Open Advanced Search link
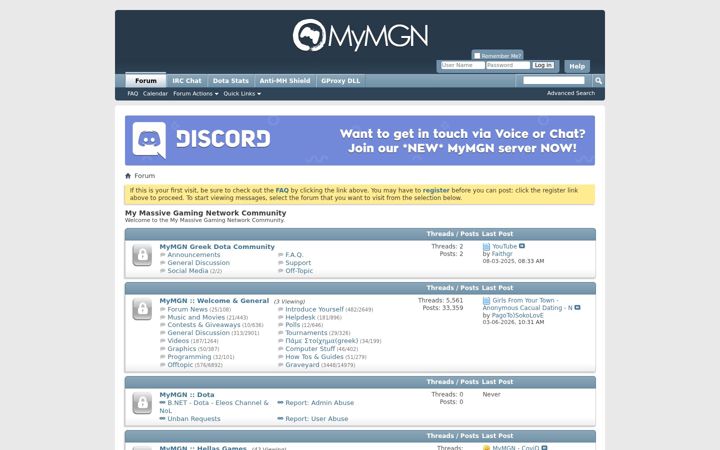 point(571,93)
